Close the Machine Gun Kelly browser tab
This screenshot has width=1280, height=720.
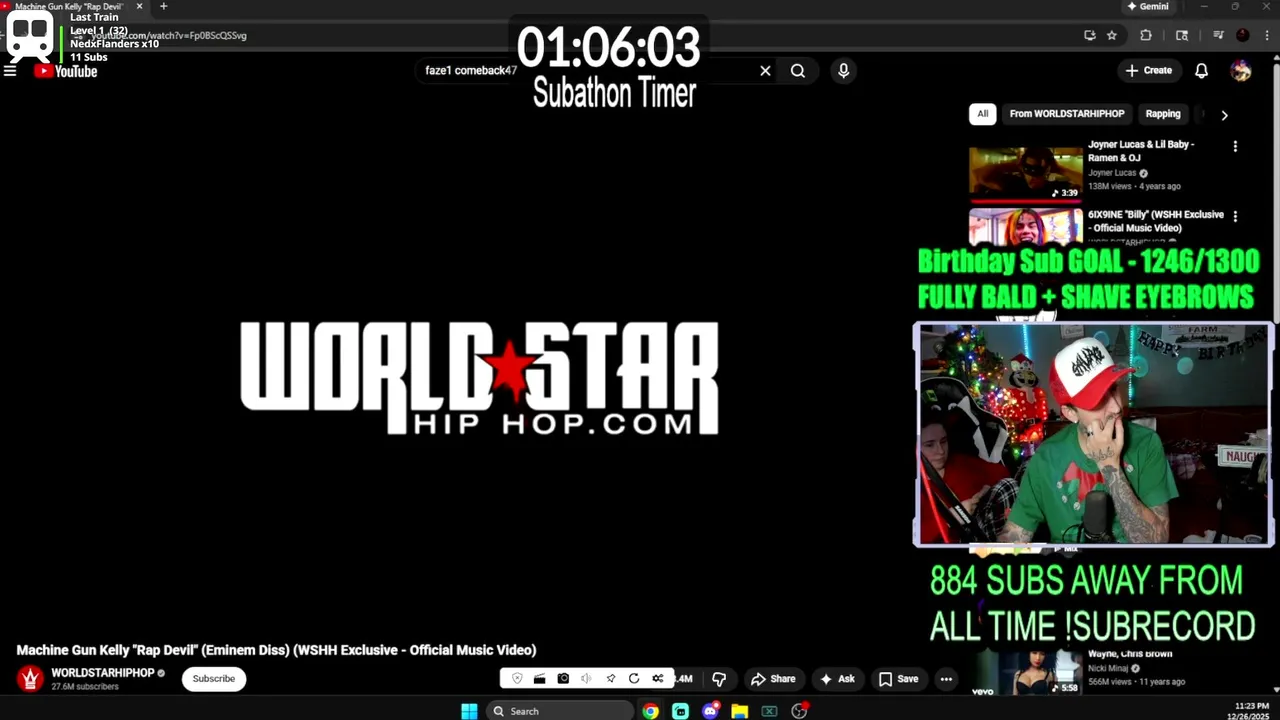coord(139,6)
